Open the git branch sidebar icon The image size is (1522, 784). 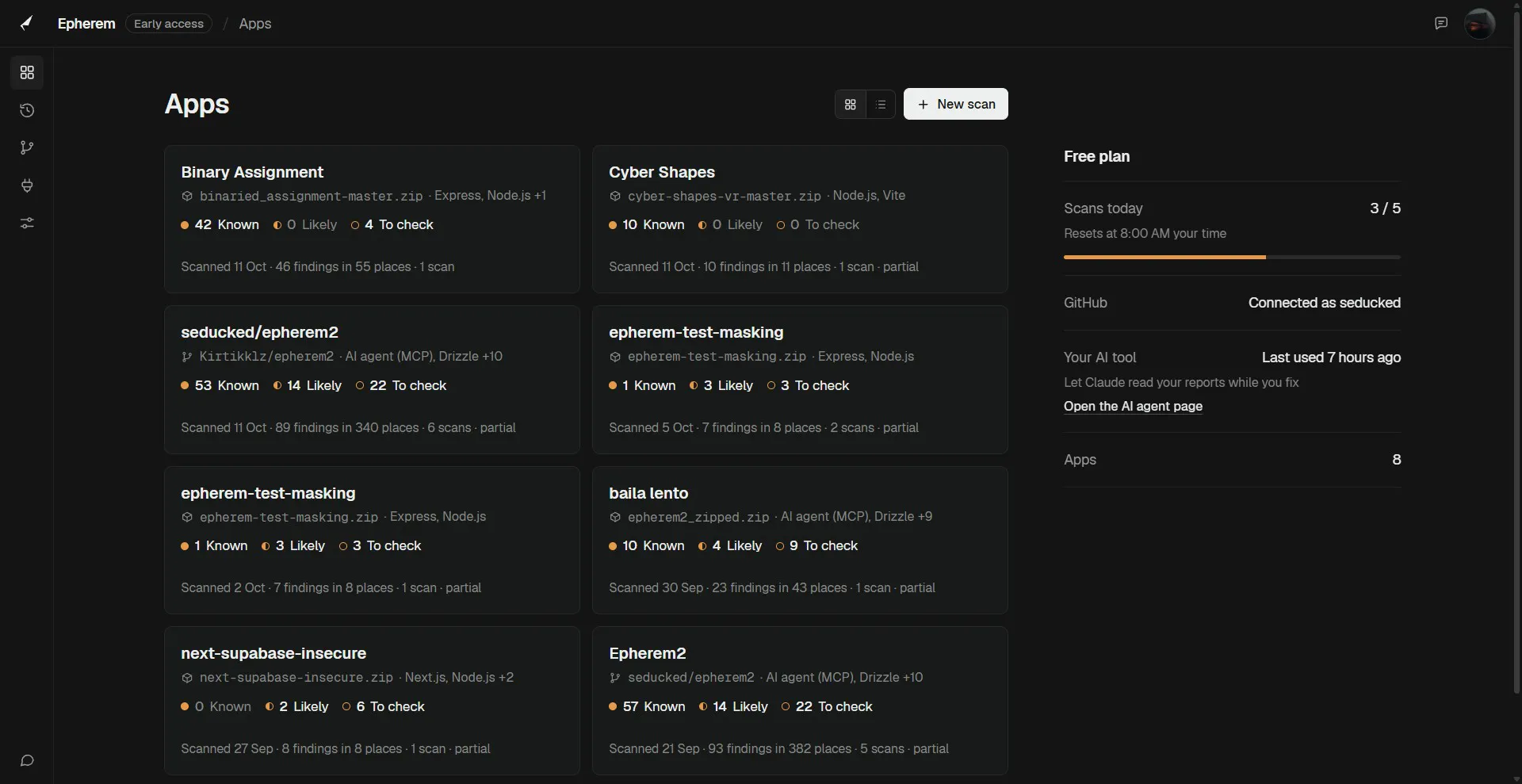[27, 147]
